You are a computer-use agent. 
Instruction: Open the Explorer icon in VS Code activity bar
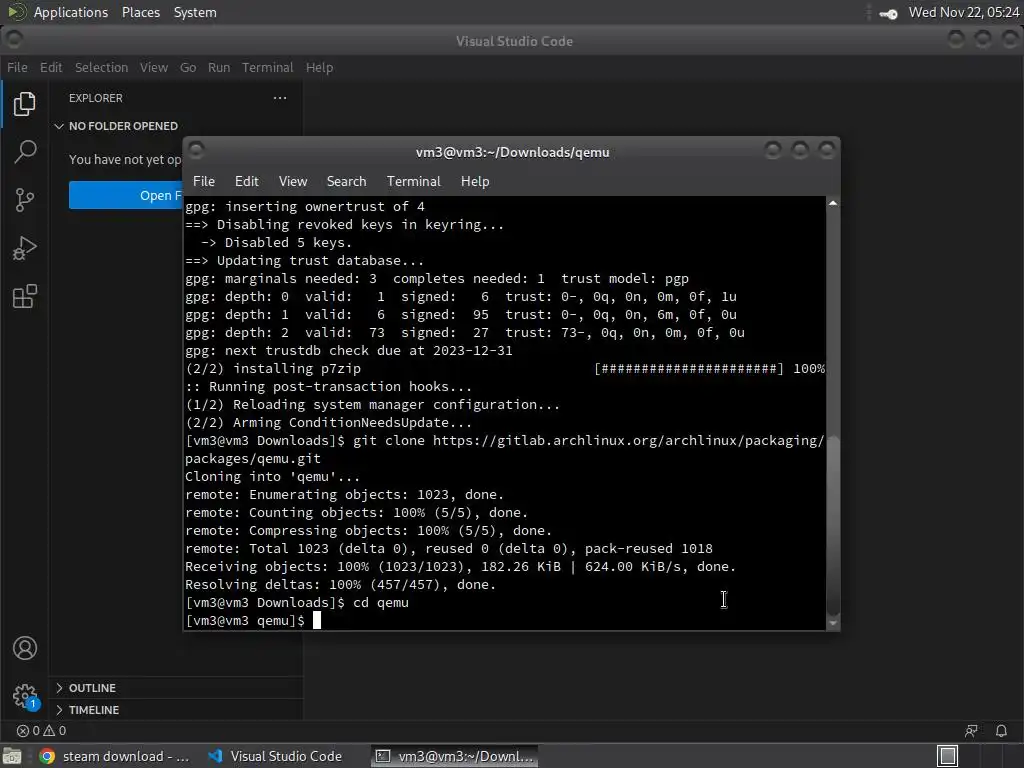tap(24, 104)
